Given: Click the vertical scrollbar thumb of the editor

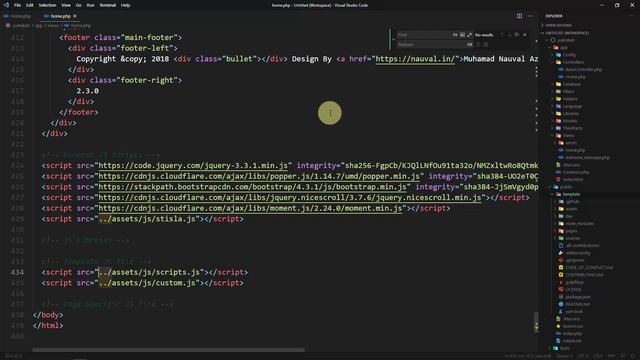Looking at the screenshot, I should (x=536, y=321).
